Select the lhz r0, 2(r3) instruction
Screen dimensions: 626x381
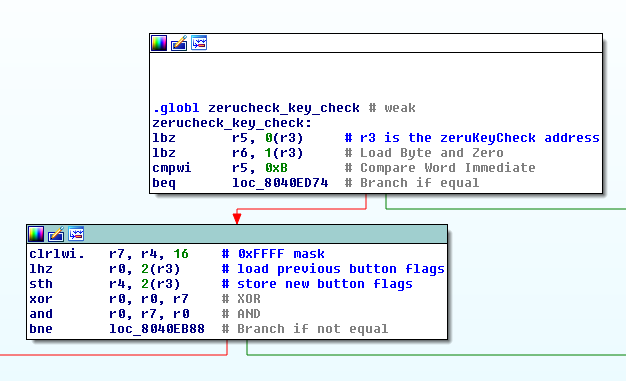click(105, 269)
